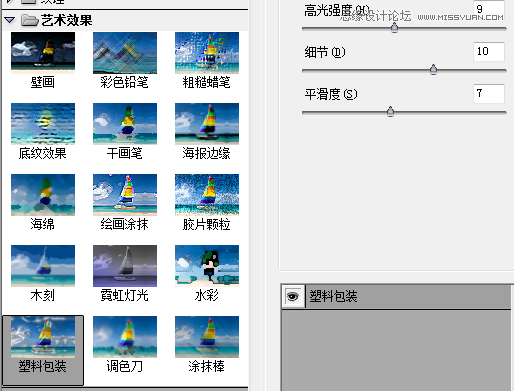Click the selected 塑料包装 filter thumbnail
The image size is (514, 391).
point(43,337)
